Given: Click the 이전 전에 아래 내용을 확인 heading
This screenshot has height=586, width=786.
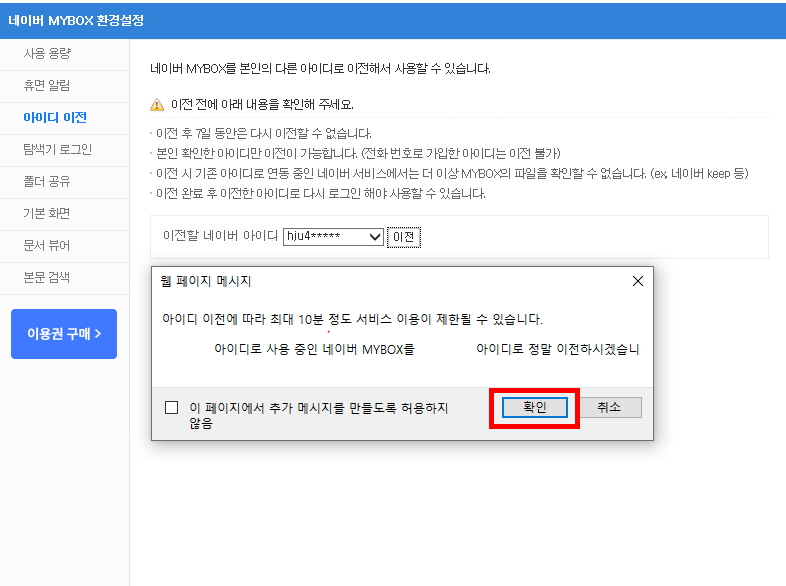Looking at the screenshot, I should click(262, 104).
